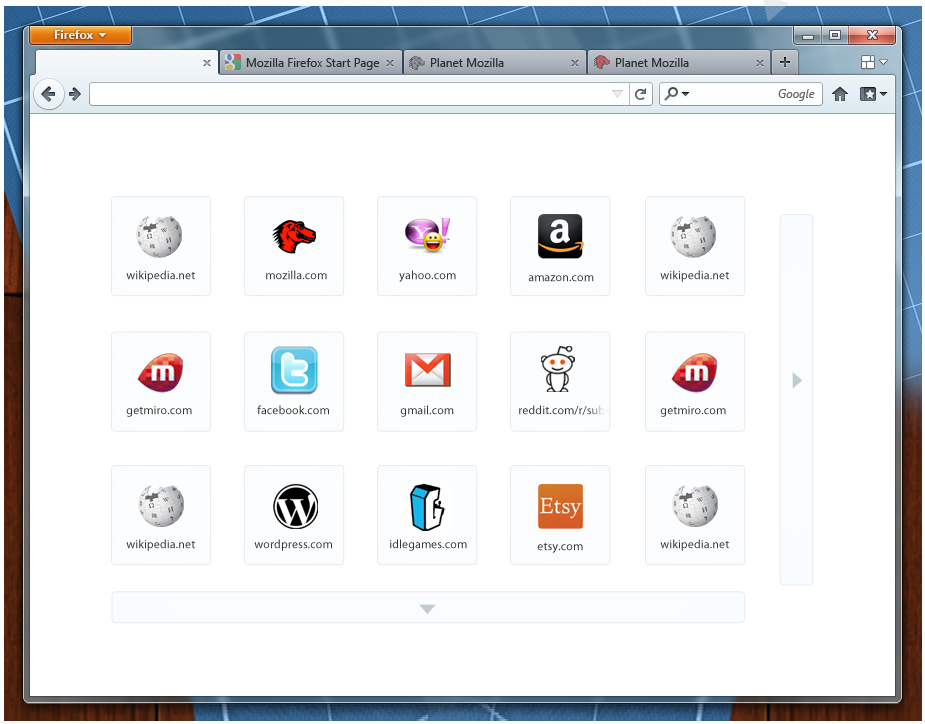The height and width of the screenshot is (724, 925).
Task: Open the idlegames.com tile
Action: pos(427,515)
